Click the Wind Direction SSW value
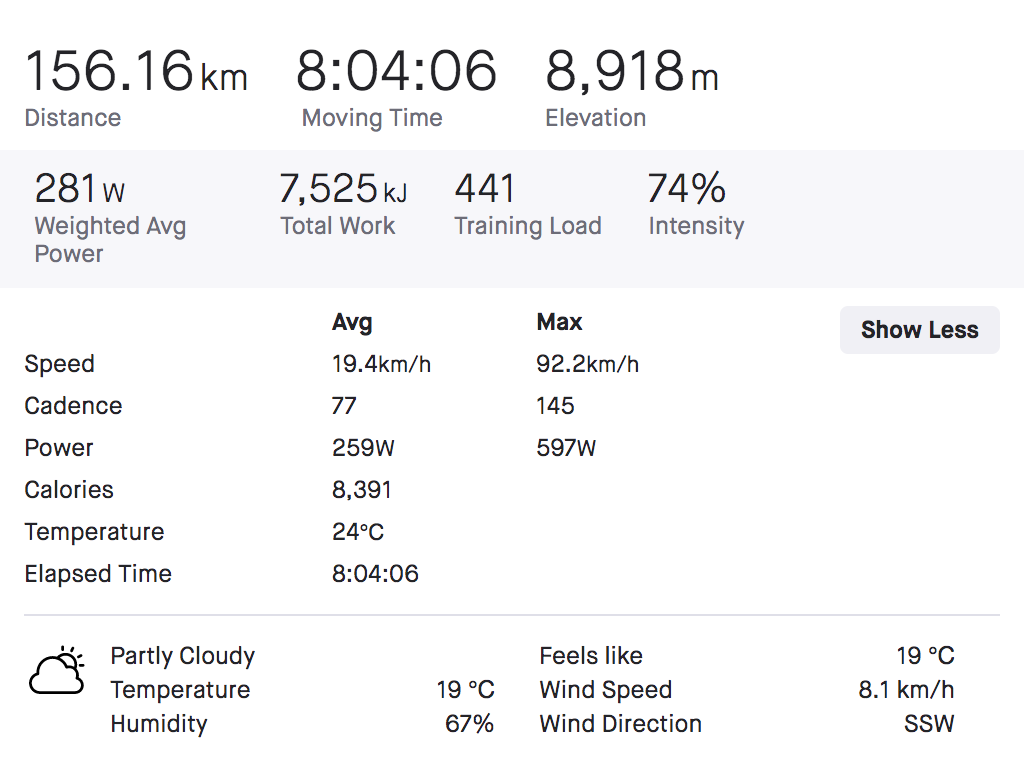1024x762 pixels. [x=929, y=724]
